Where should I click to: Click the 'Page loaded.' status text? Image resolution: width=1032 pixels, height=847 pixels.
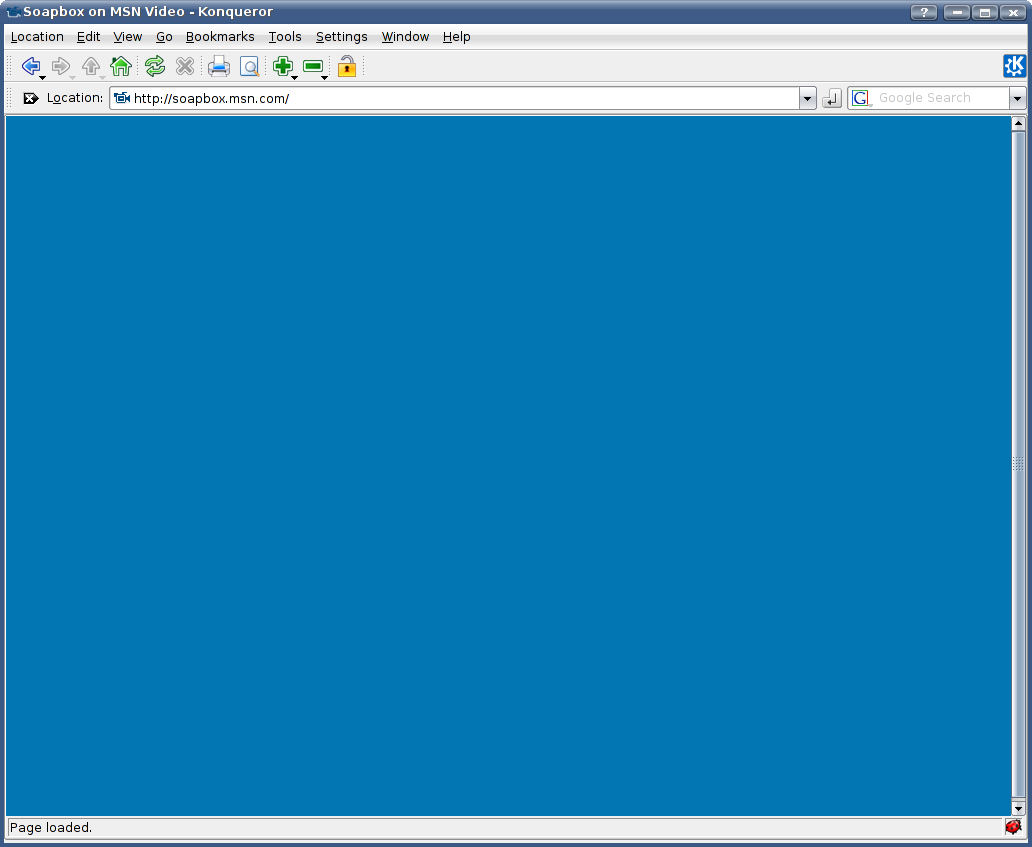[51, 827]
